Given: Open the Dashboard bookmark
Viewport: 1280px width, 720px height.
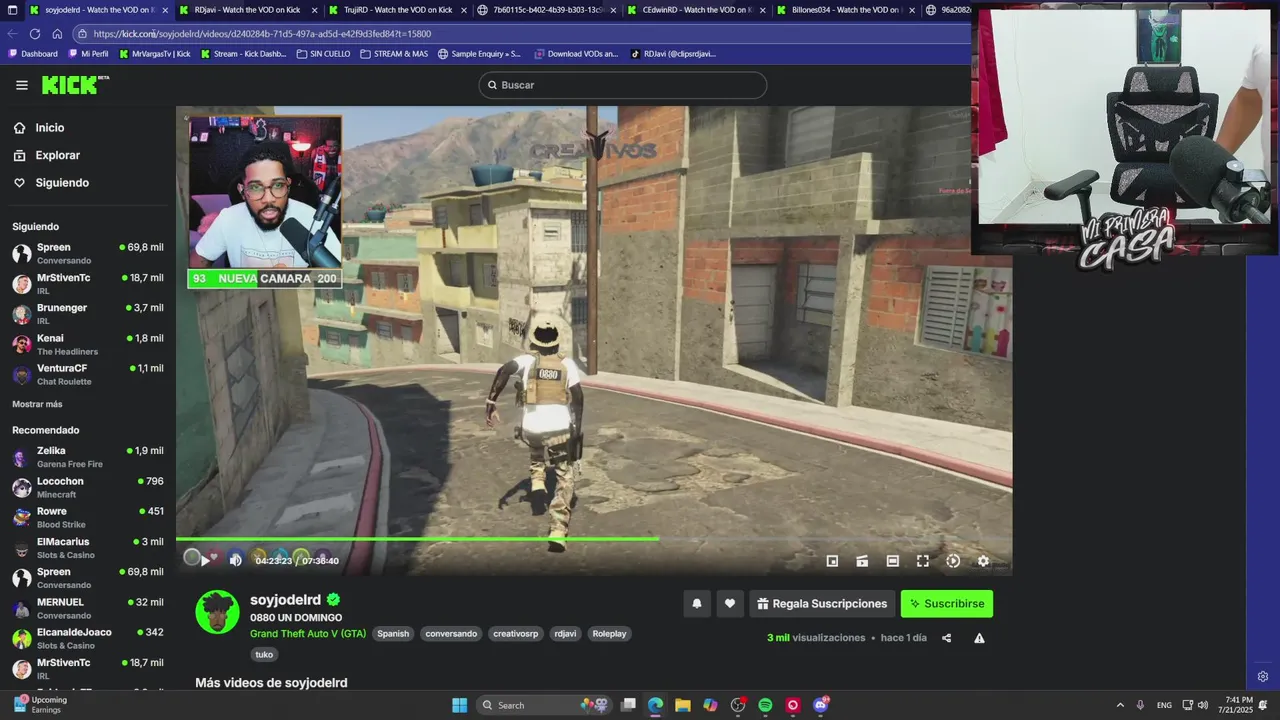Looking at the screenshot, I should [x=33, y=54].
